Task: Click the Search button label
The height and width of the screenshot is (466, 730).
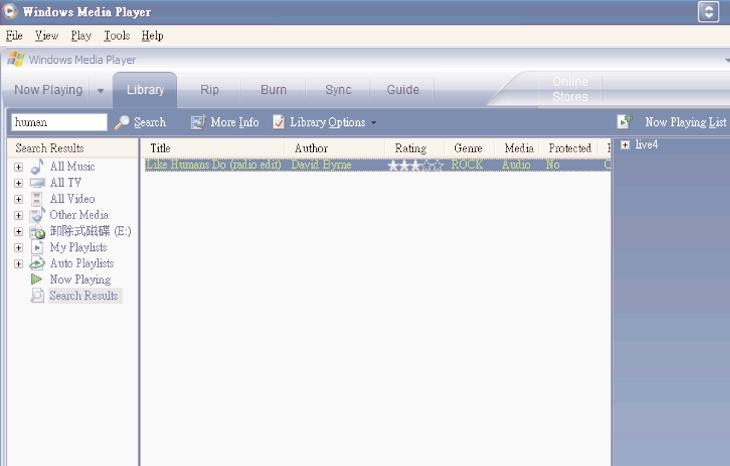Action: pos(150,122)
